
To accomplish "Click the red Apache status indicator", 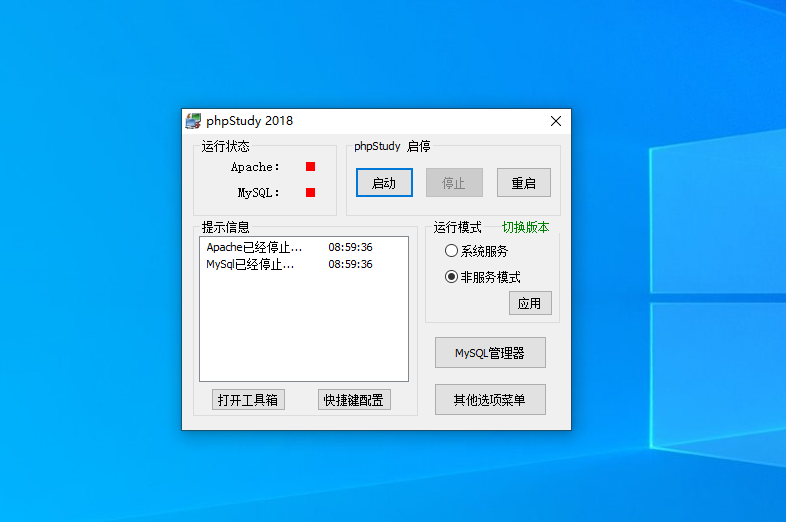I will point(310,166).
